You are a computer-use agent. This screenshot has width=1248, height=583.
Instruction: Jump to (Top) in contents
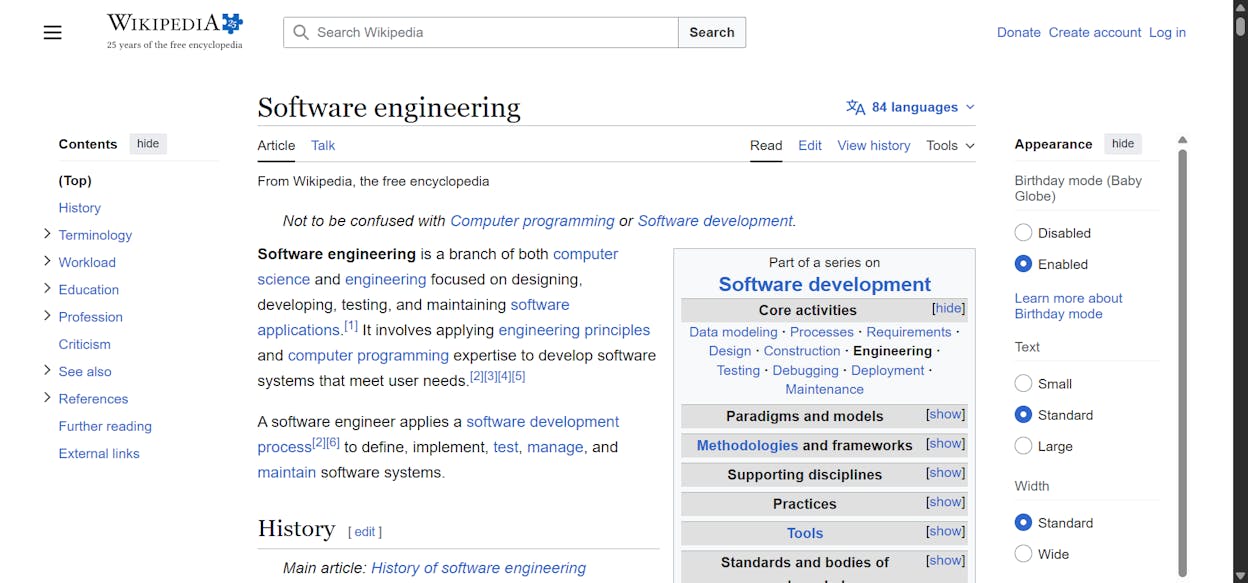(75, 181)
